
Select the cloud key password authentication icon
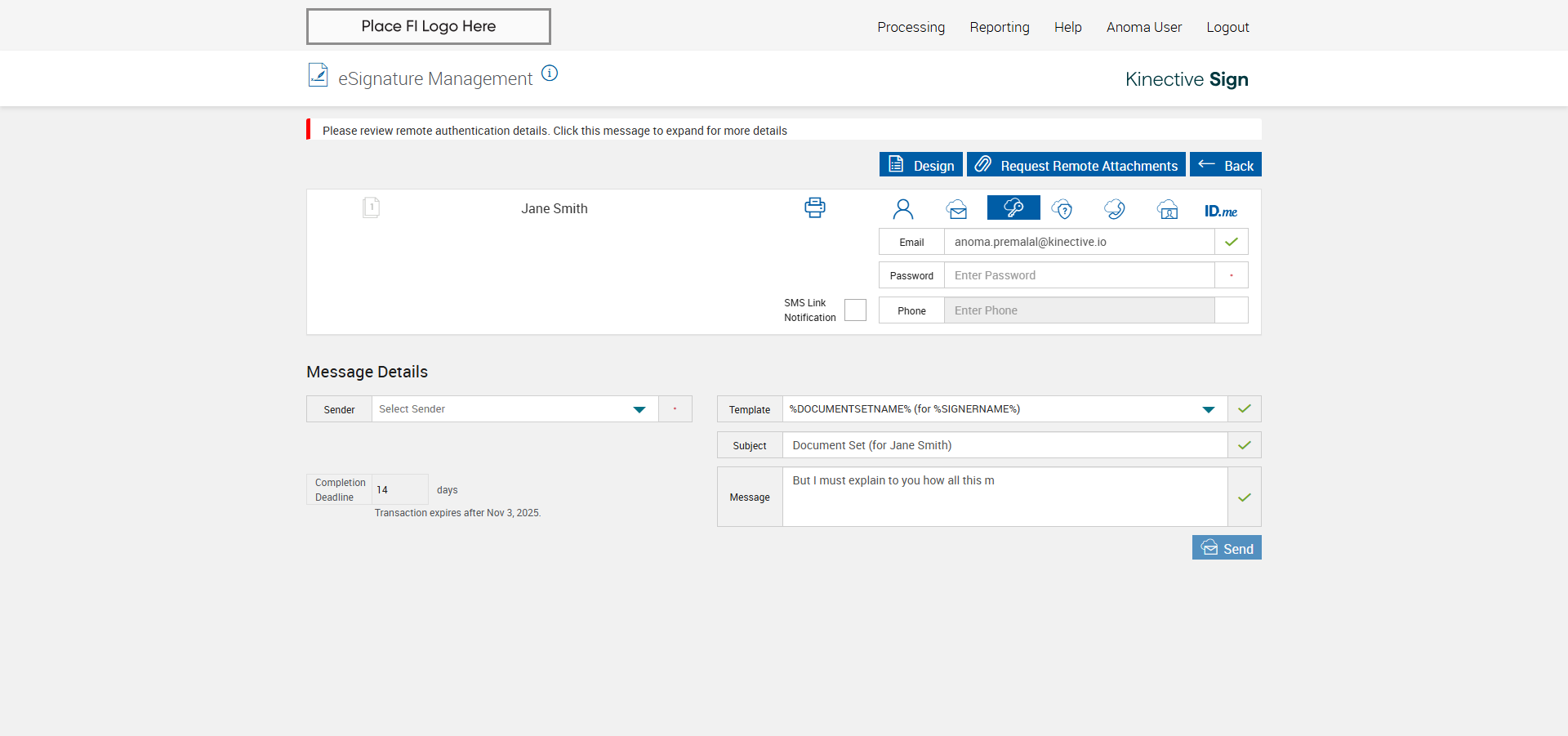pyautogui.click(x=1013, y=208)
